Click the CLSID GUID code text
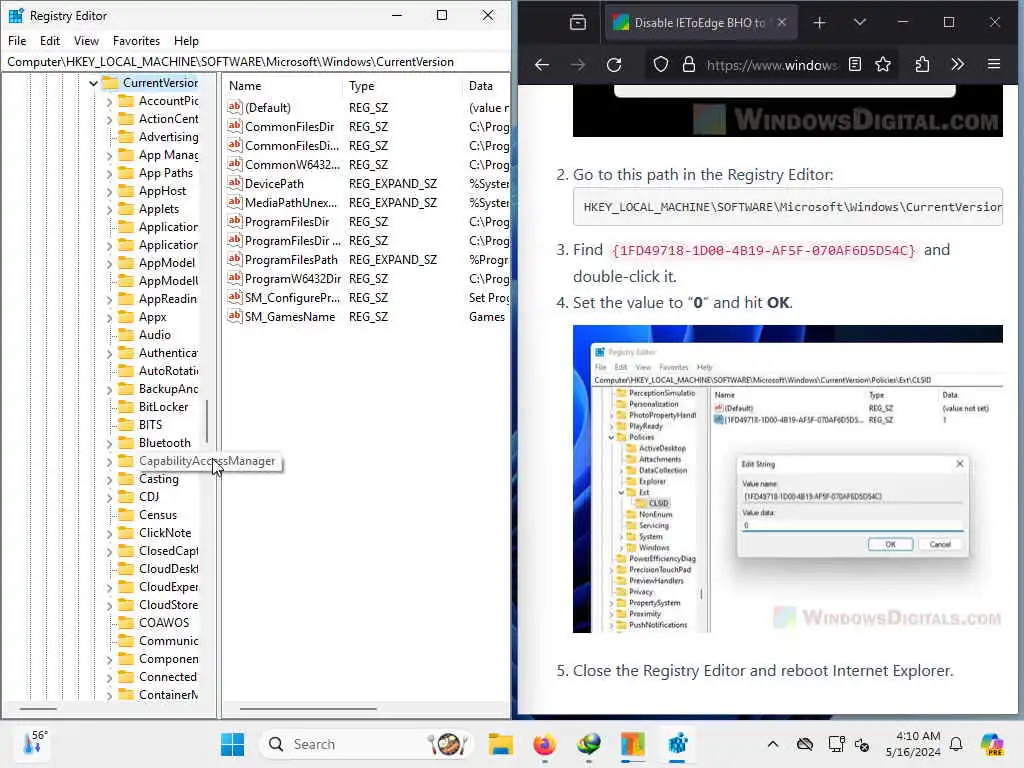The height and width of the screenshot is (768, 1024). (764, 251)
